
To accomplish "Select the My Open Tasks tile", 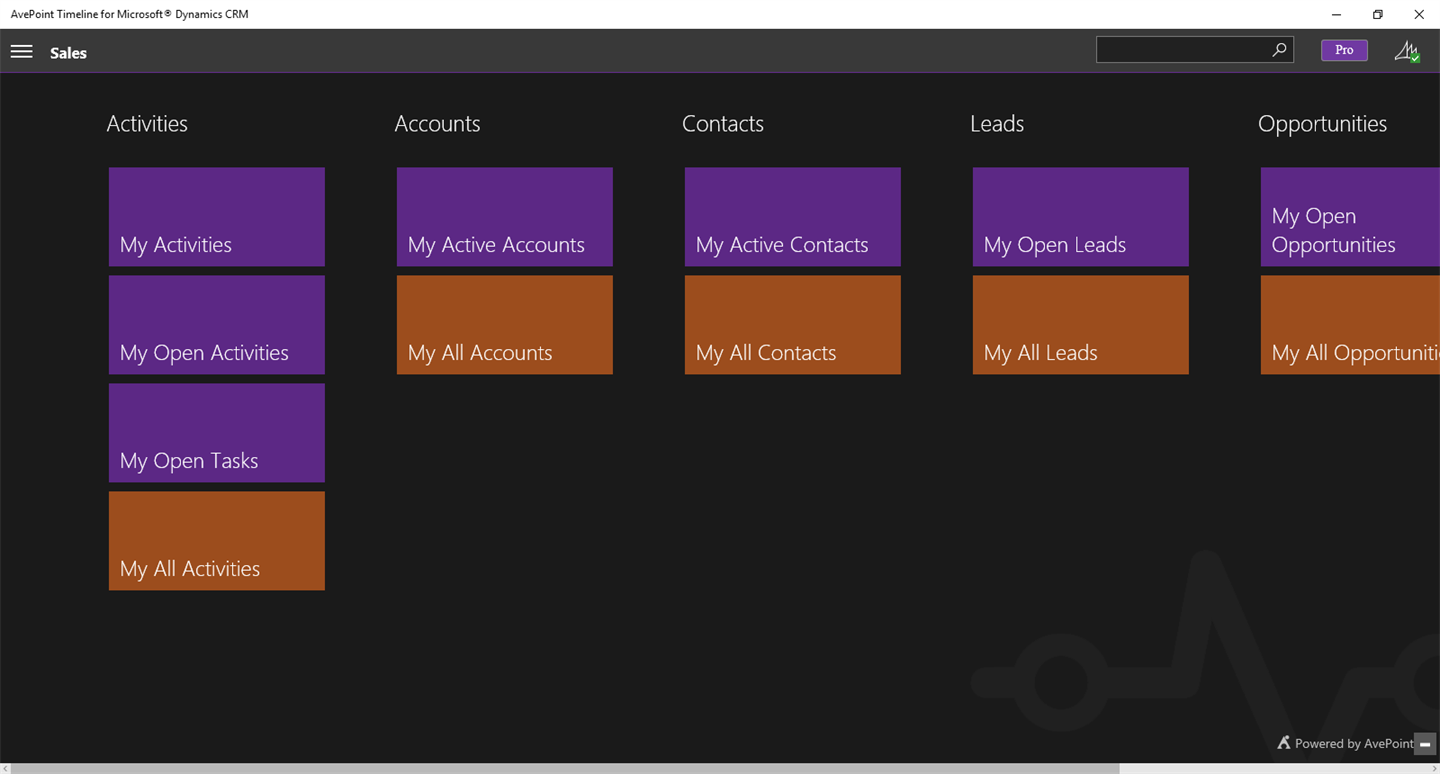I will (216, 432).
